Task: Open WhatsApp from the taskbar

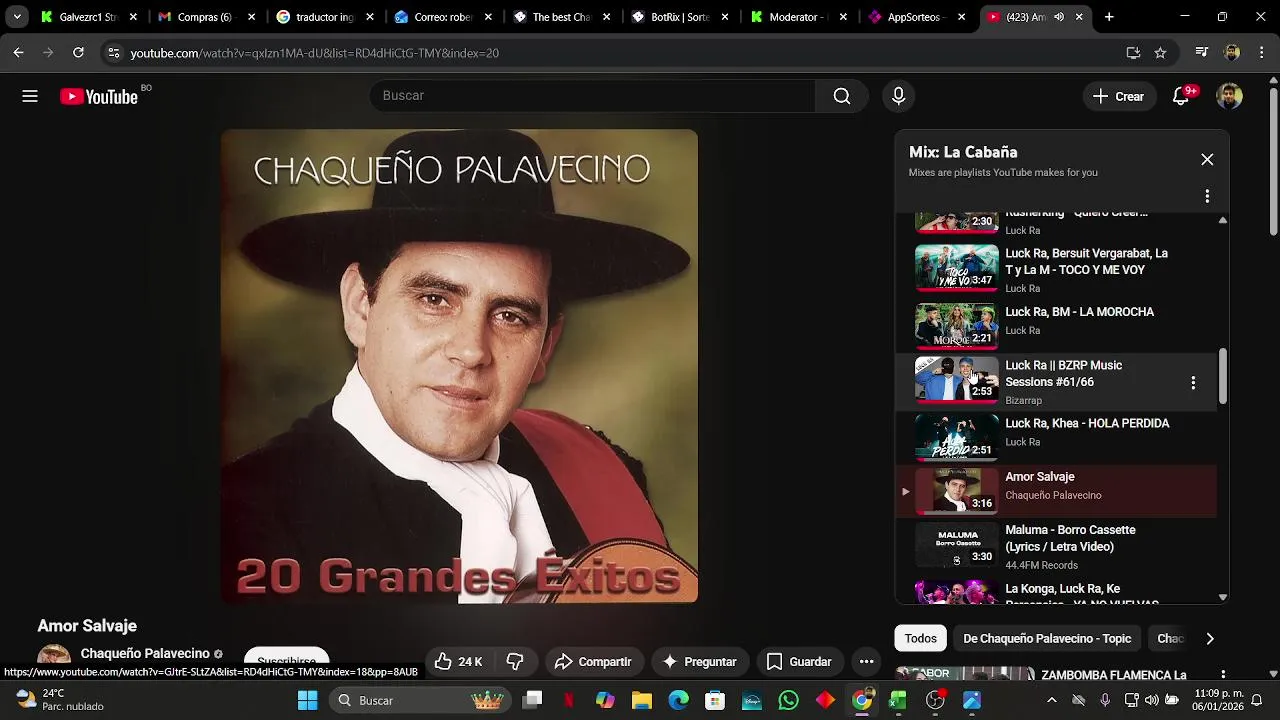Action: point(789,700)
